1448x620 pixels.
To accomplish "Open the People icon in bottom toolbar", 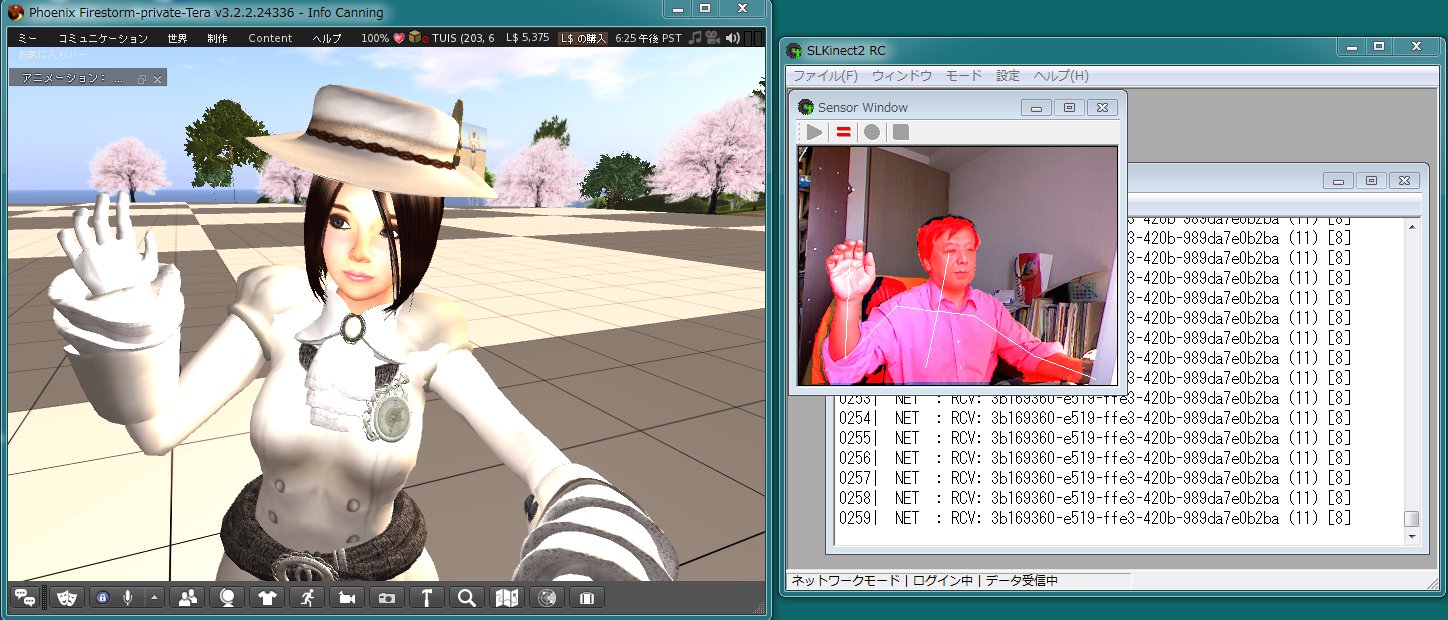I will (x=187, y=597).
